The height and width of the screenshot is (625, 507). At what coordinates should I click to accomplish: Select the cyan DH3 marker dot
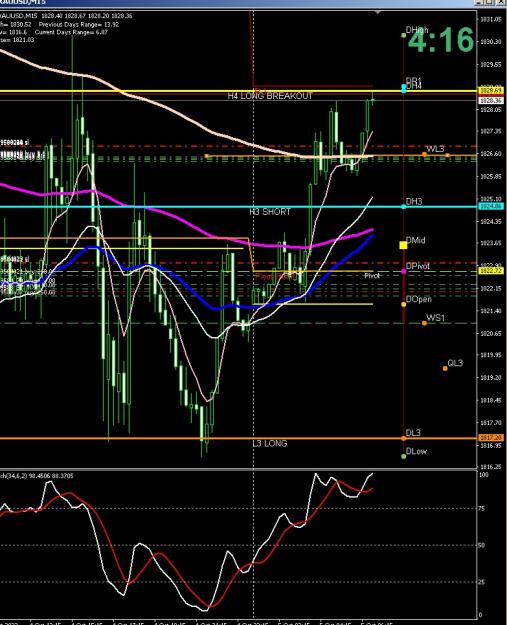(x=403, y=206)
